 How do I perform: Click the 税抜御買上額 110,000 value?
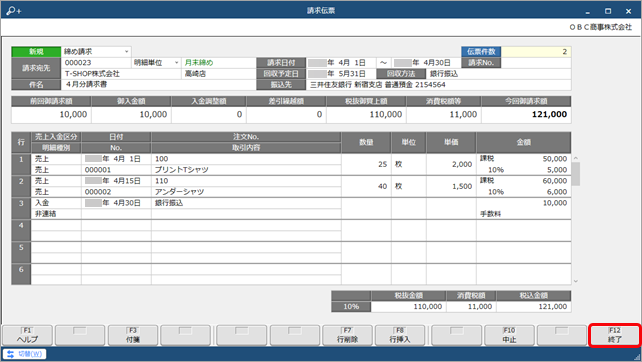366,115
